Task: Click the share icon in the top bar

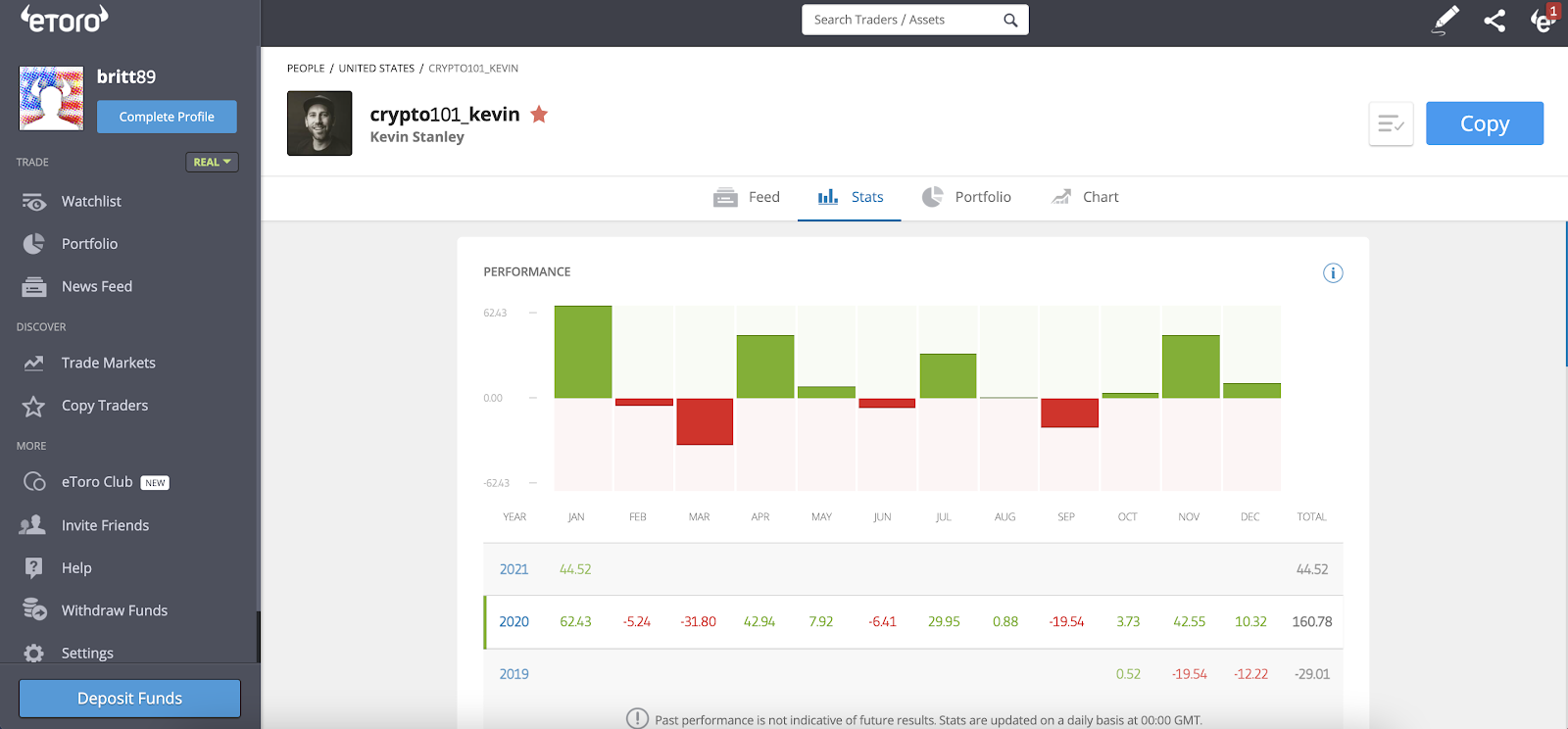Action: (x=1494, y=21)
